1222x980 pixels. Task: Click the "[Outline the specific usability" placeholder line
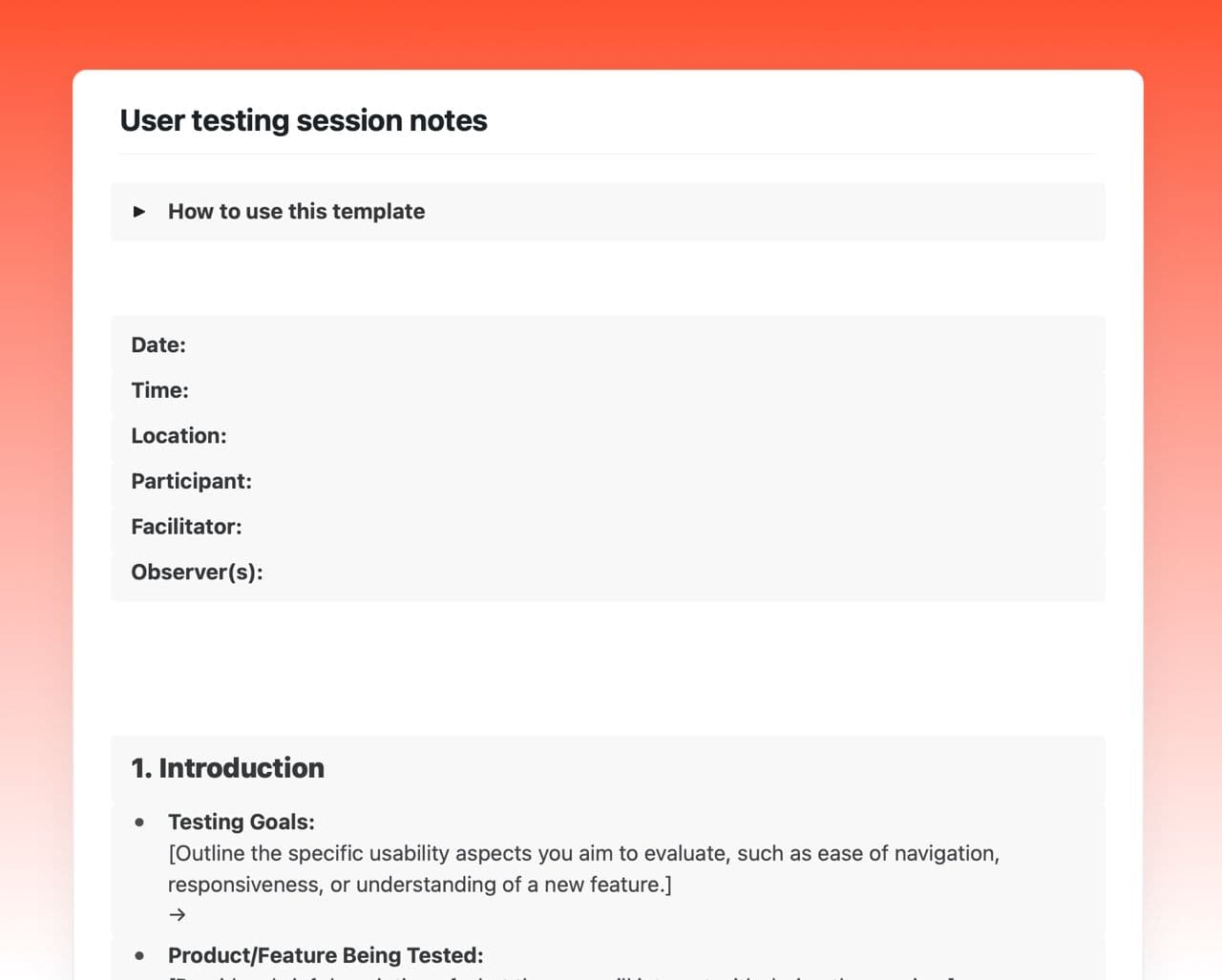(583, 854)
